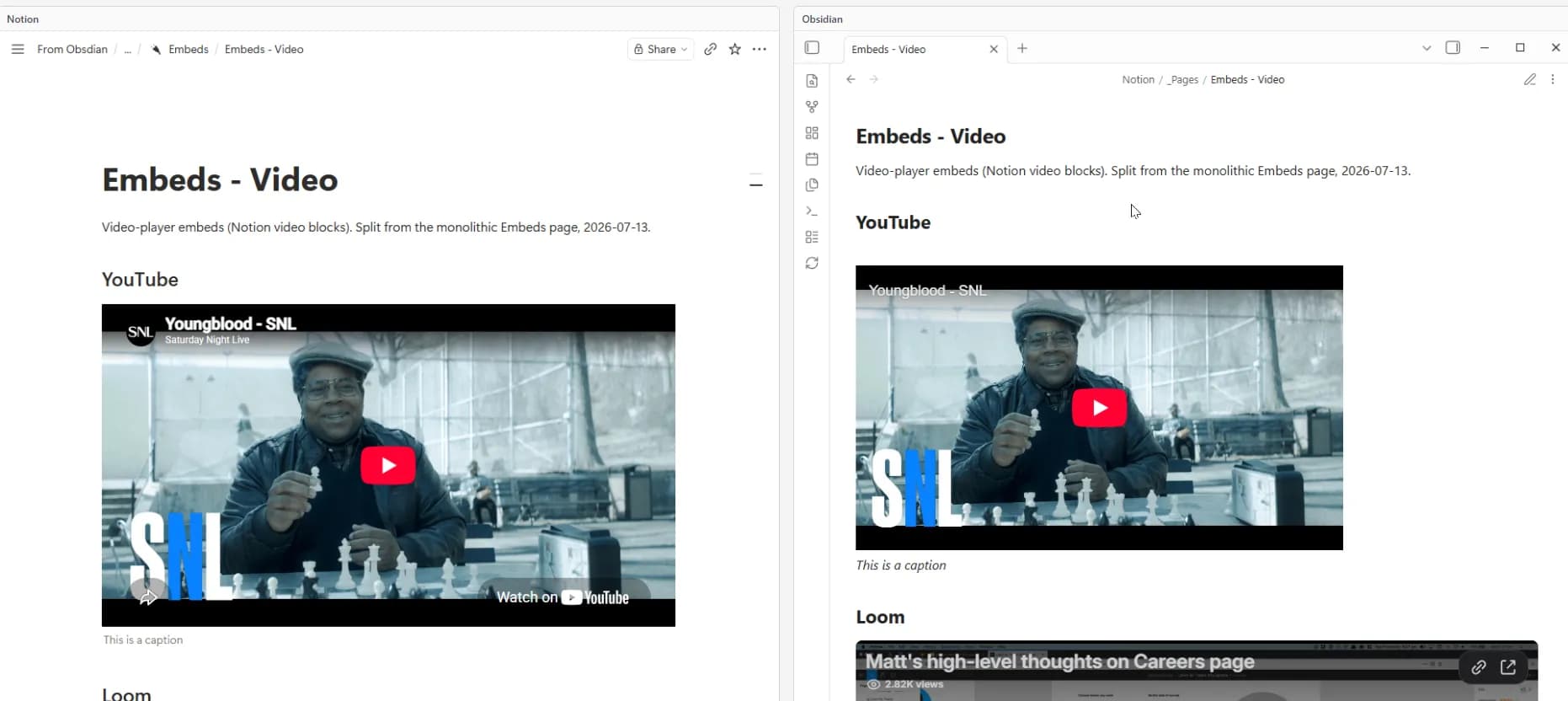The width and height of the screenshot is (1568, 701).
Task: Click 'Embeds - Video' breadcrumb in Obsidian
Action: coord(1247,79)
